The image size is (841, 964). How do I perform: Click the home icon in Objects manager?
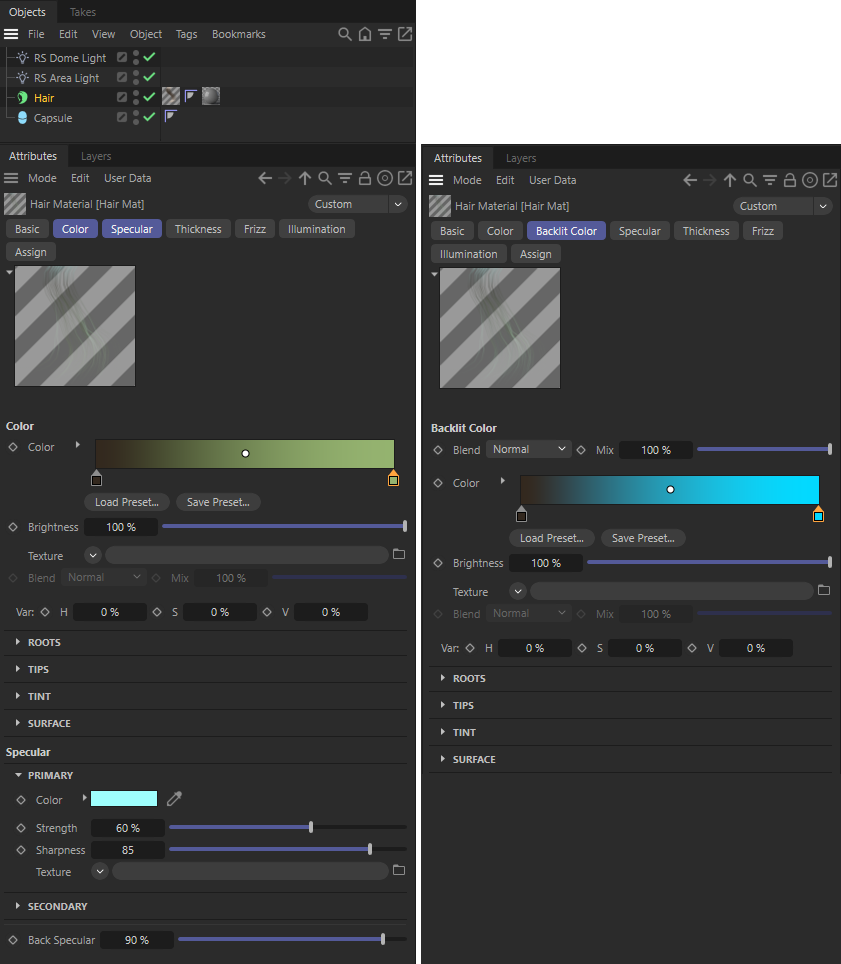coord(365,34)
